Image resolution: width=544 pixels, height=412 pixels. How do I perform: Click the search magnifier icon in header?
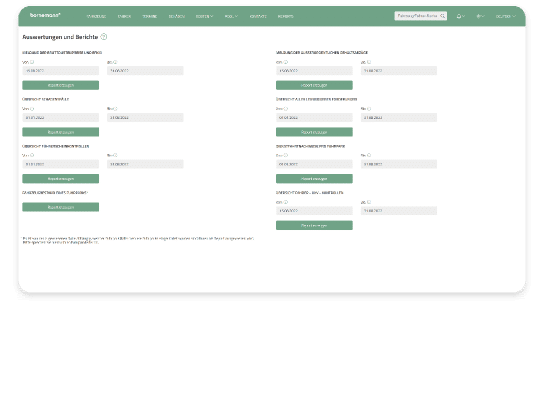[442, 16]
